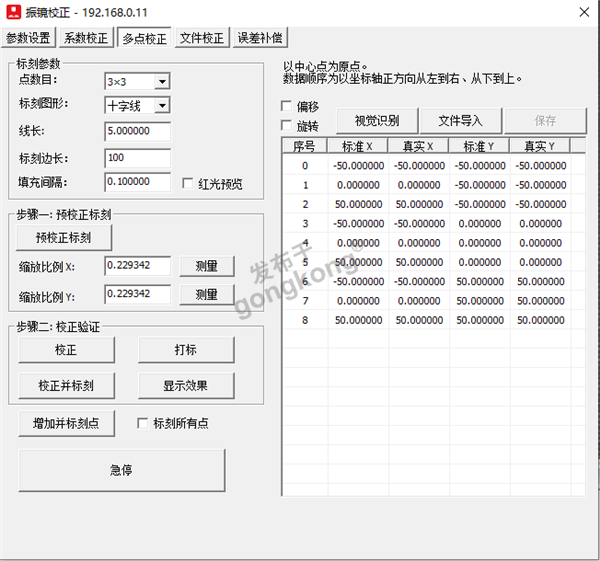This screenshot has width=600, height=561.
Task: Open the 点数目 3×3 dropdown
Action: 162,81
